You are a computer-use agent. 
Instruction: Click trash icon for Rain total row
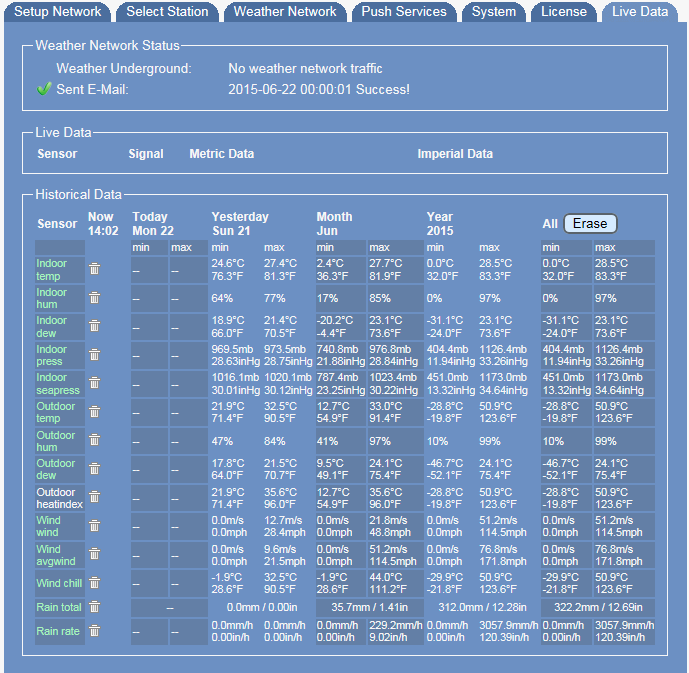pyautogui.click(x=94, y=607)
